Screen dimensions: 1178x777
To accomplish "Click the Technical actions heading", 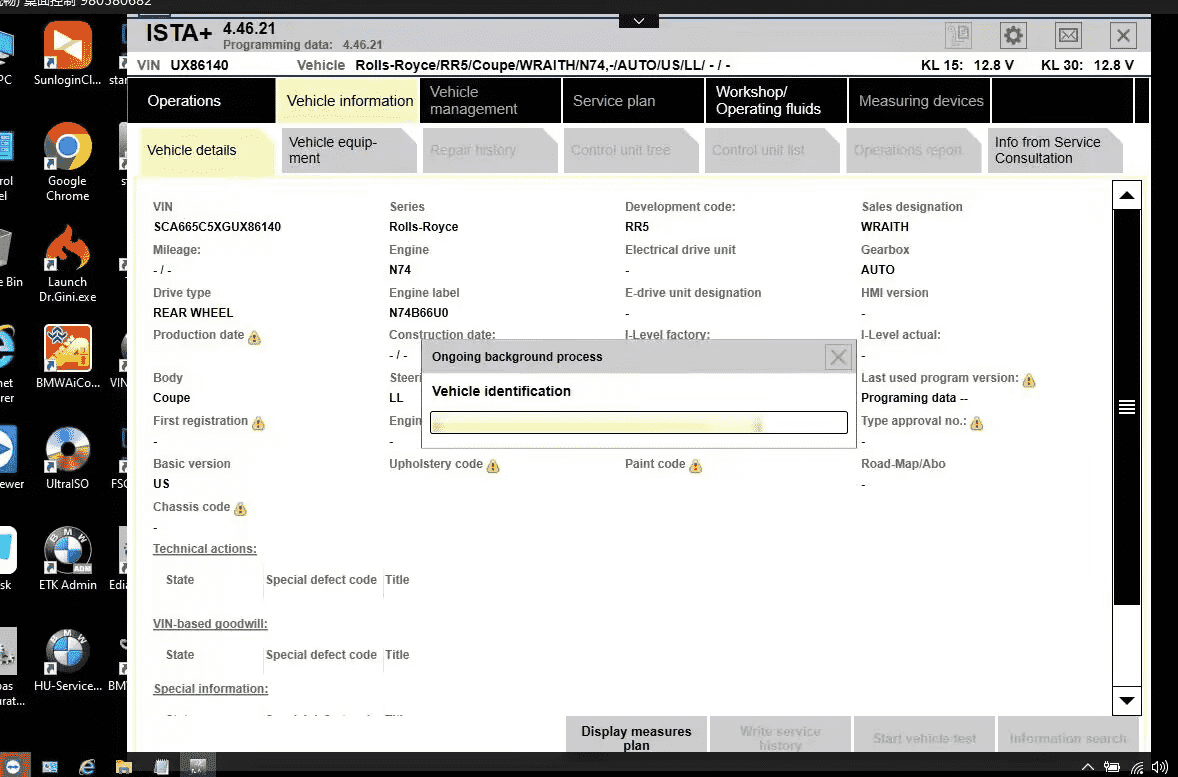I will (204, 549).
